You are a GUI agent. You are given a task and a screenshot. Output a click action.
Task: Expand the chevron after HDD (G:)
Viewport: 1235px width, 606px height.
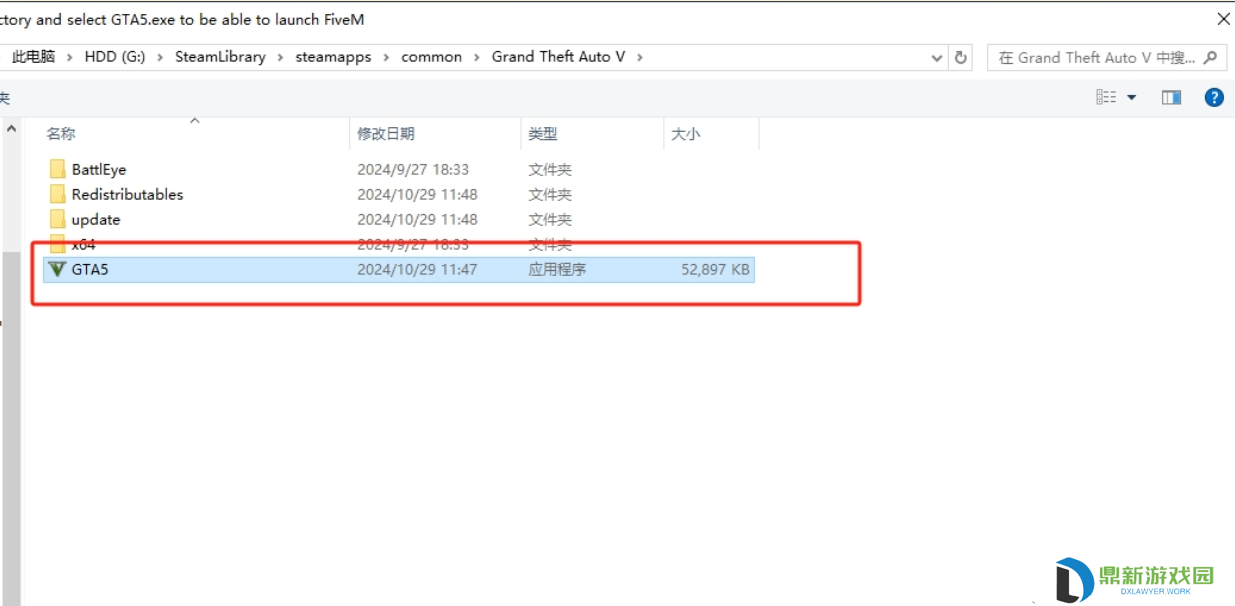click(x=160, y=57)
